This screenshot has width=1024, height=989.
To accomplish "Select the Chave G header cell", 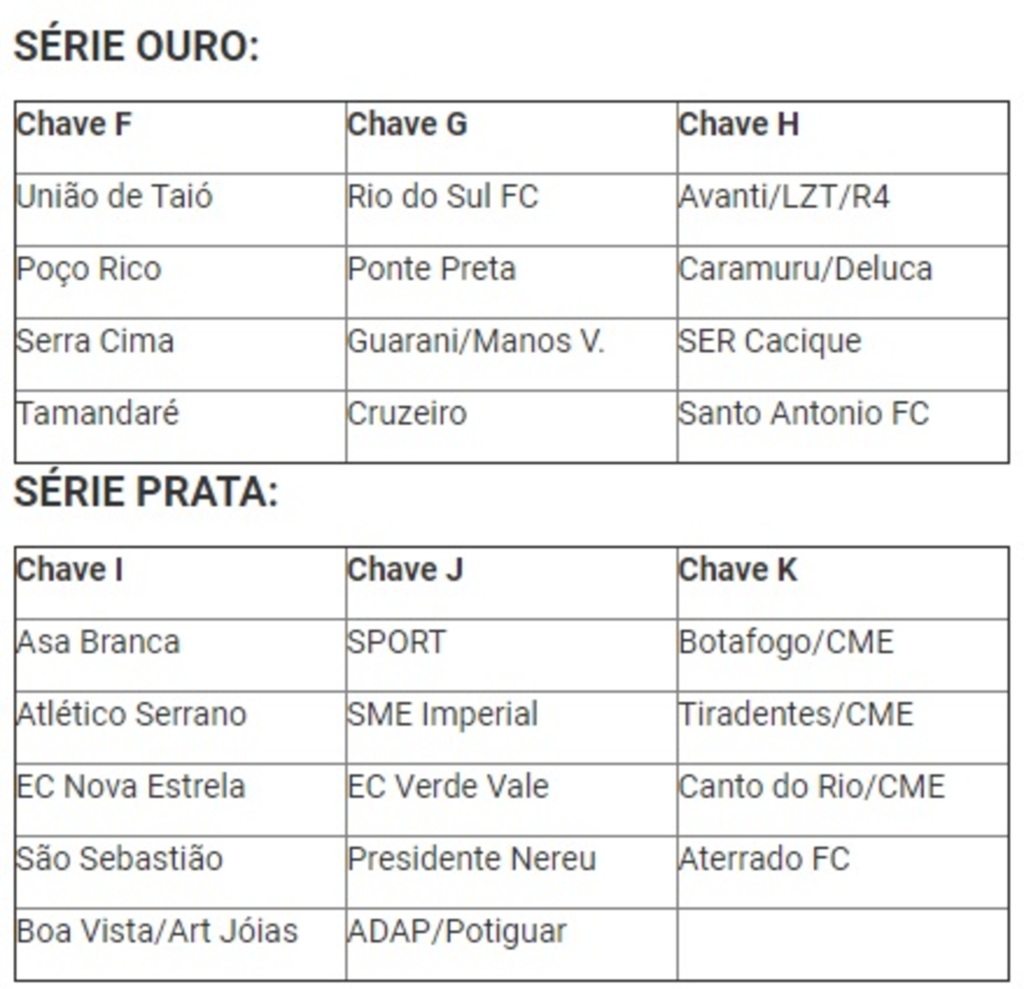I will (511, 138).
